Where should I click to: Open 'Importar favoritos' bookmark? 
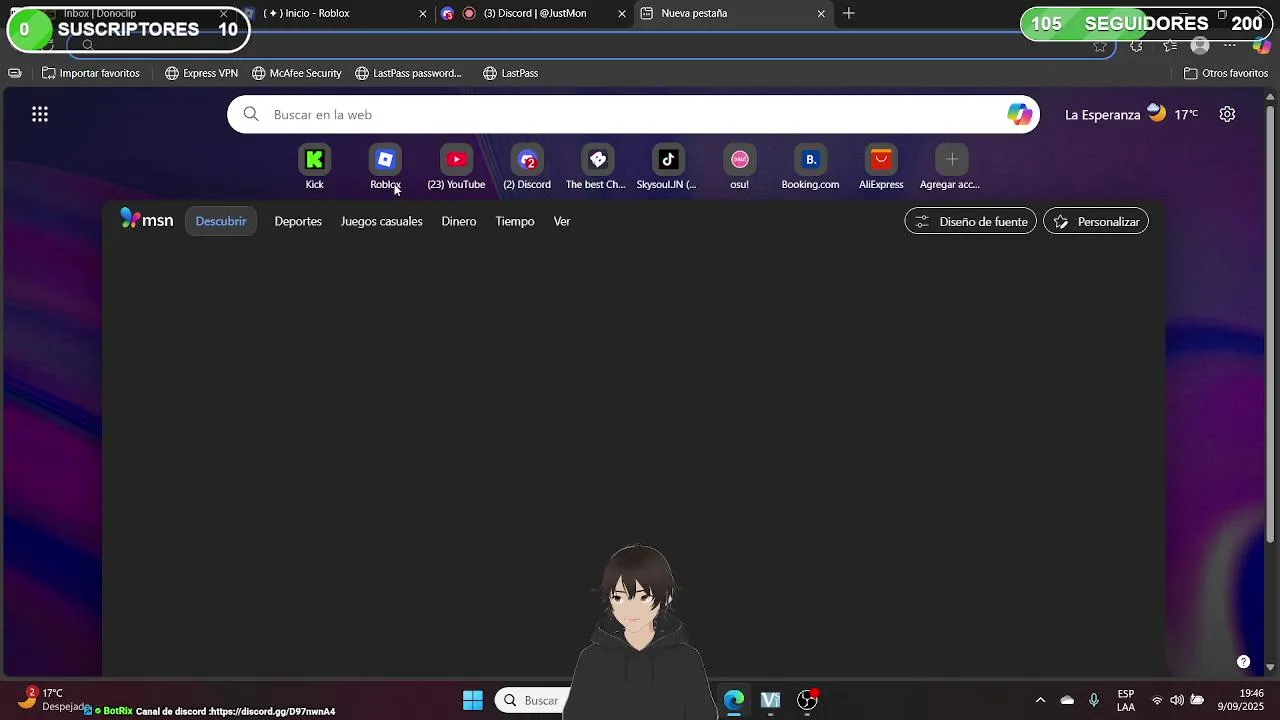(x=90, y=73)
